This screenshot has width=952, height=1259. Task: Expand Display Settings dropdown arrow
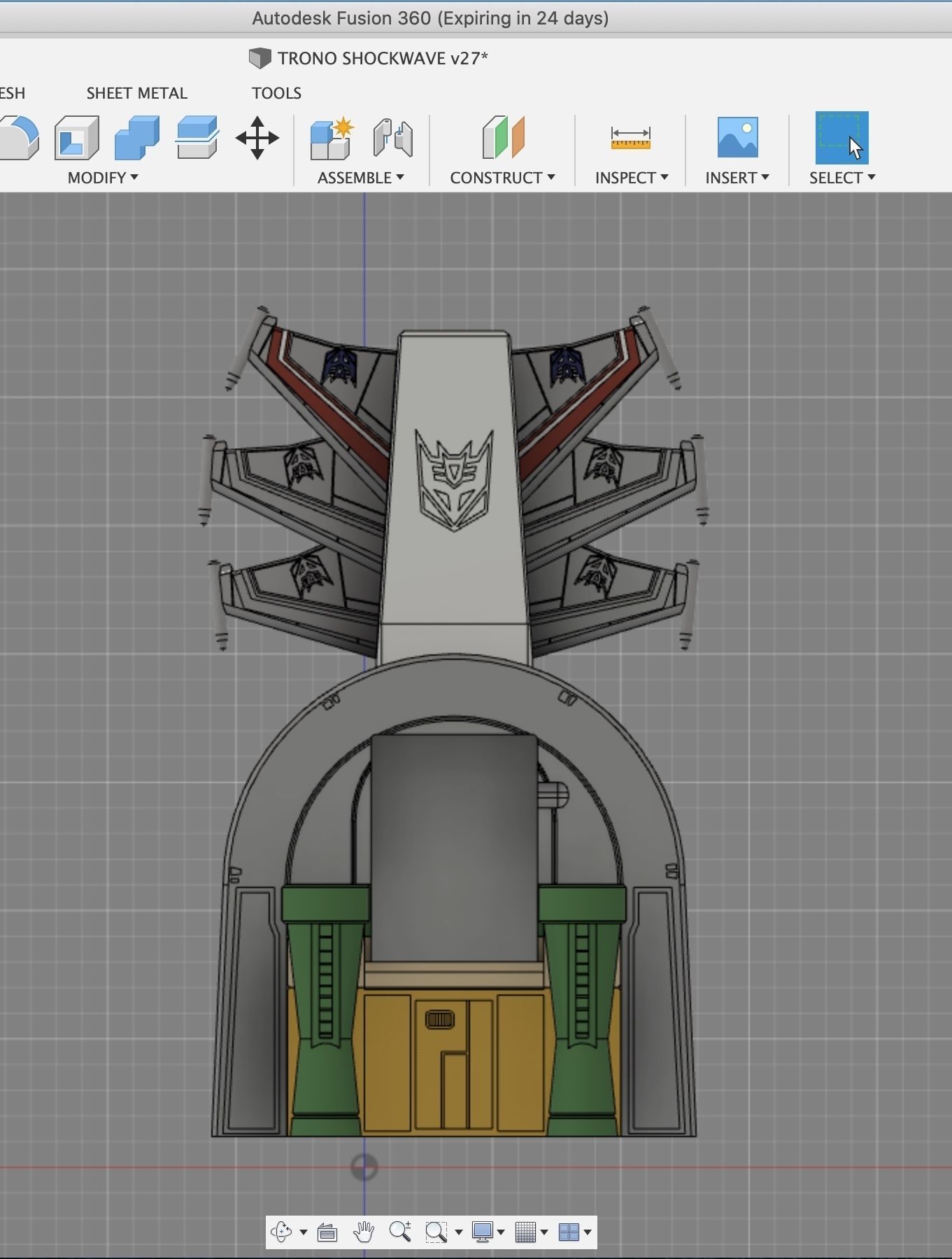(501, 1232)
